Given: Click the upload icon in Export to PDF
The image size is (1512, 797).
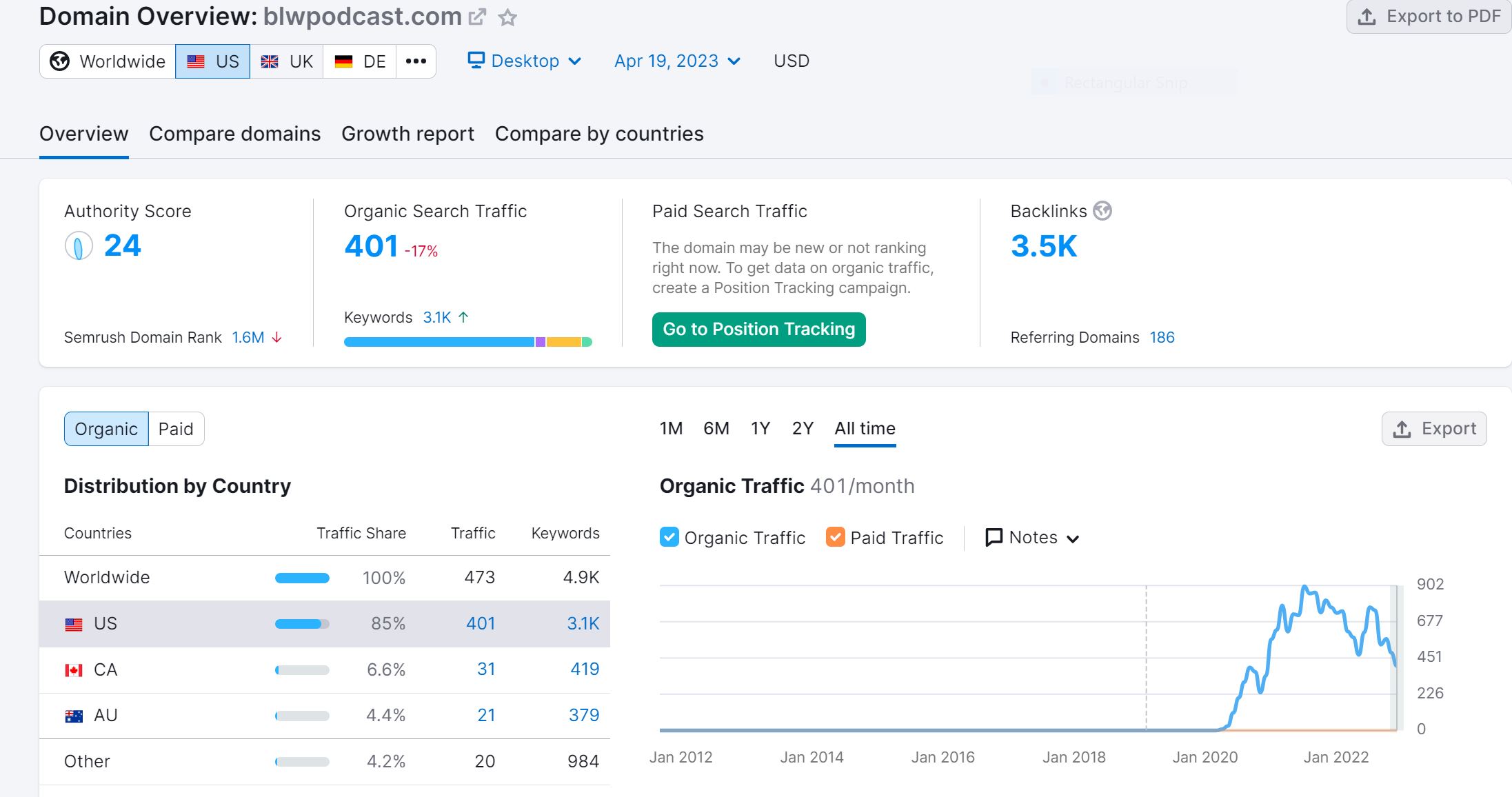Looking at the screenshot, I should (1367, 17).
